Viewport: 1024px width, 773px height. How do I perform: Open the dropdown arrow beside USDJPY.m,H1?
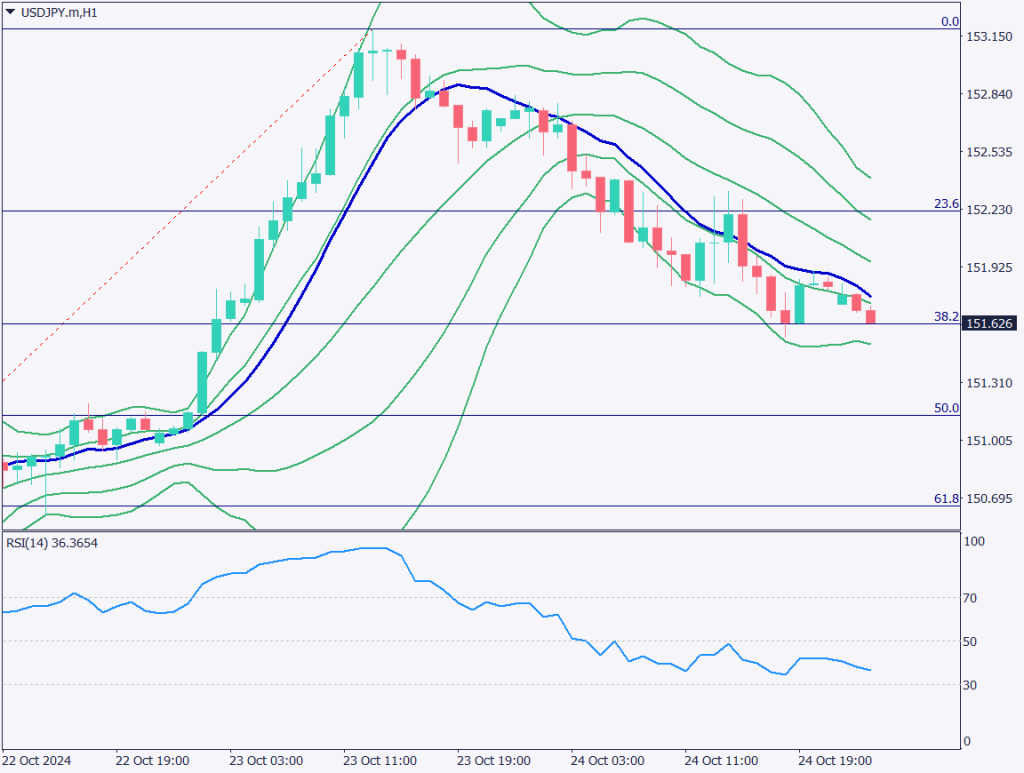click(10, 13)
